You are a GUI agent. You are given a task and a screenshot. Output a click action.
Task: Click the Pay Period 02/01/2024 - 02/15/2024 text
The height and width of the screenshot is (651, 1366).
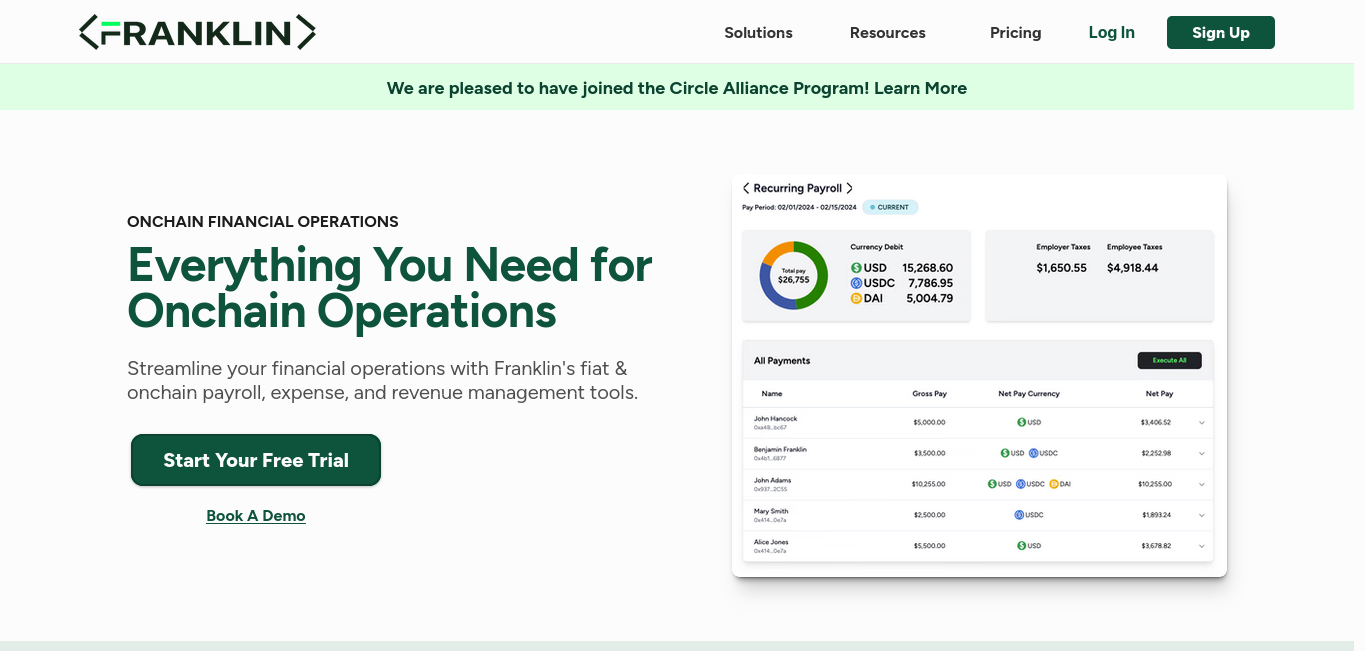point(799,207)
